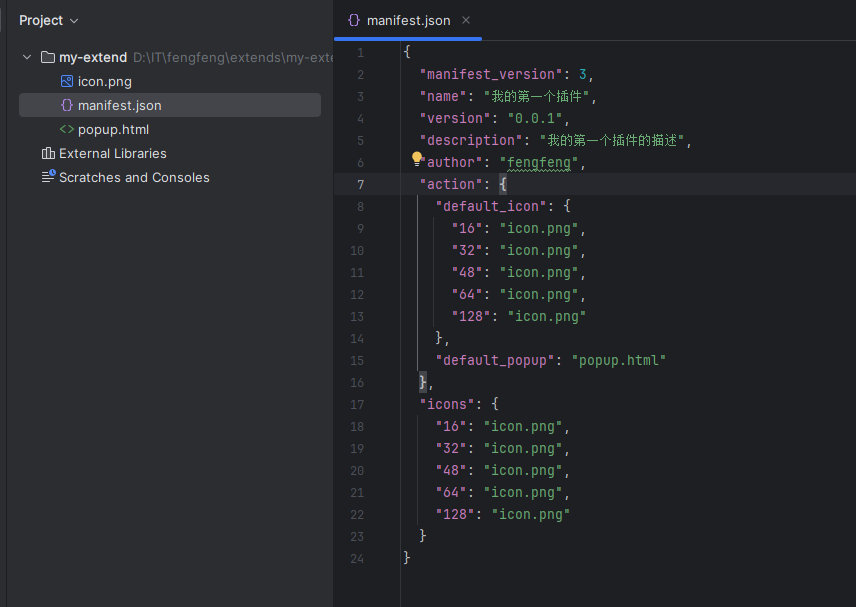Select the External Libraries label
The width and height of the screenshot is (856, 607).
113,153
